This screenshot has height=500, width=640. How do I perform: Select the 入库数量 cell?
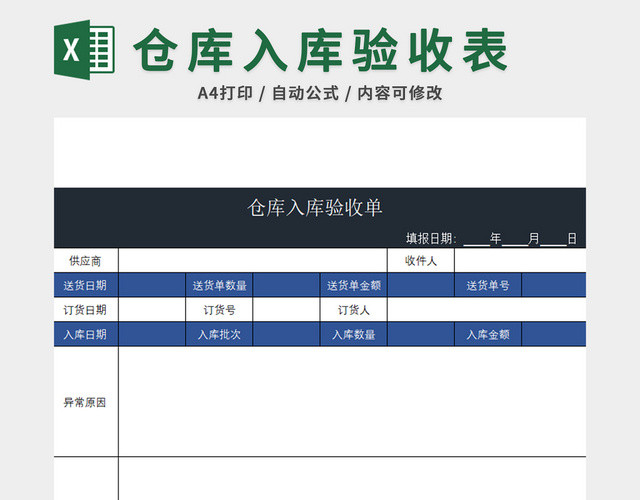click(354, 334)
